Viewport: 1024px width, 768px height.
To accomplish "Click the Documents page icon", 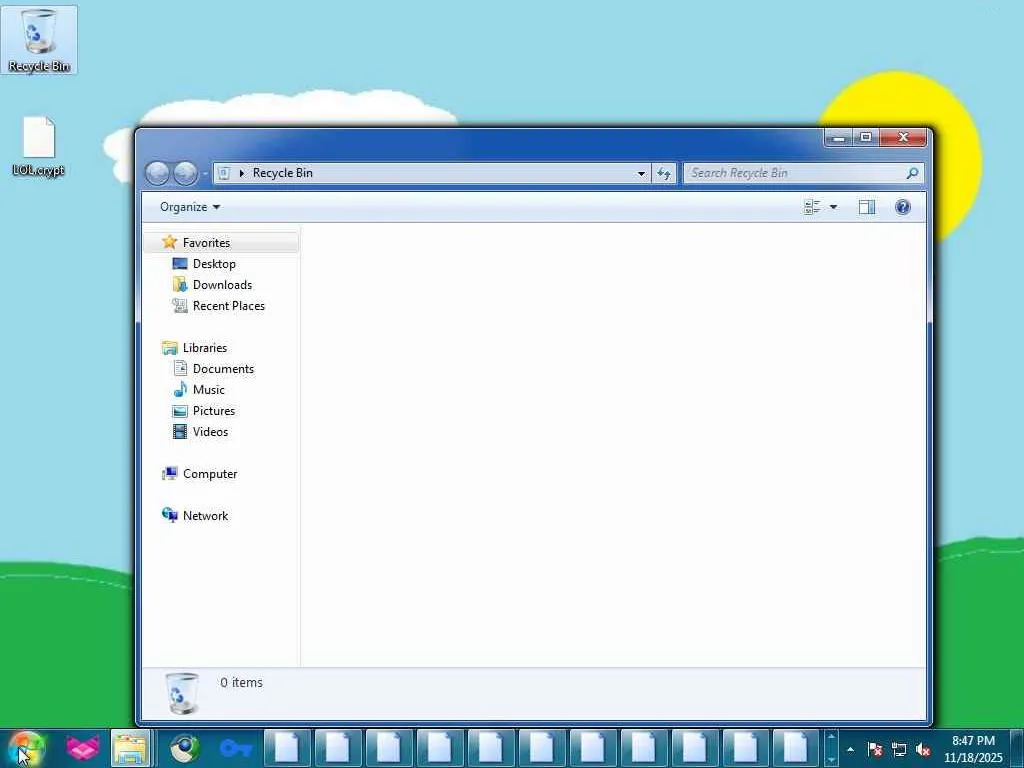I will pyautogui.click(x=180, y=368).
